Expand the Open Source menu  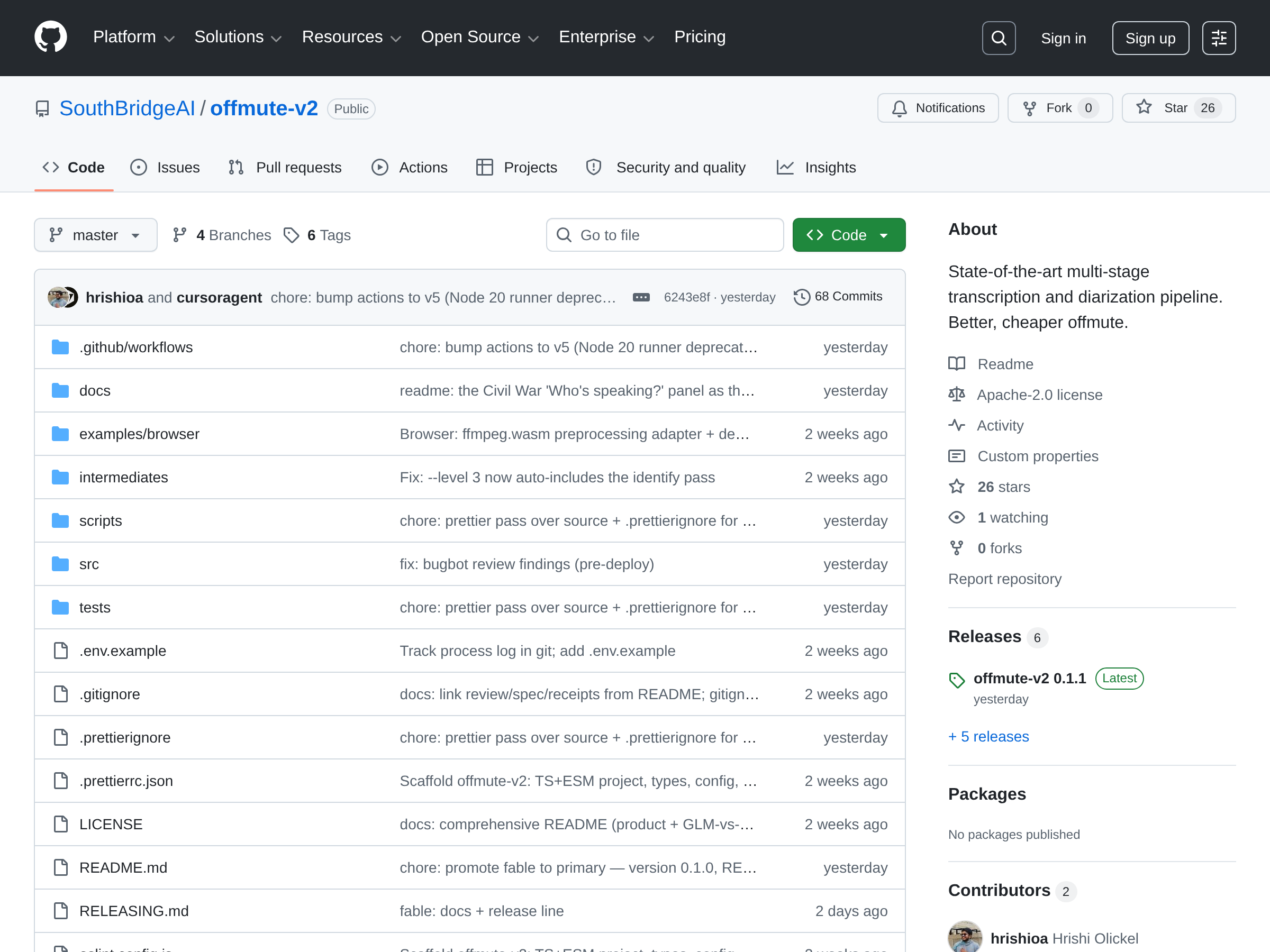(x=480, y=38)
